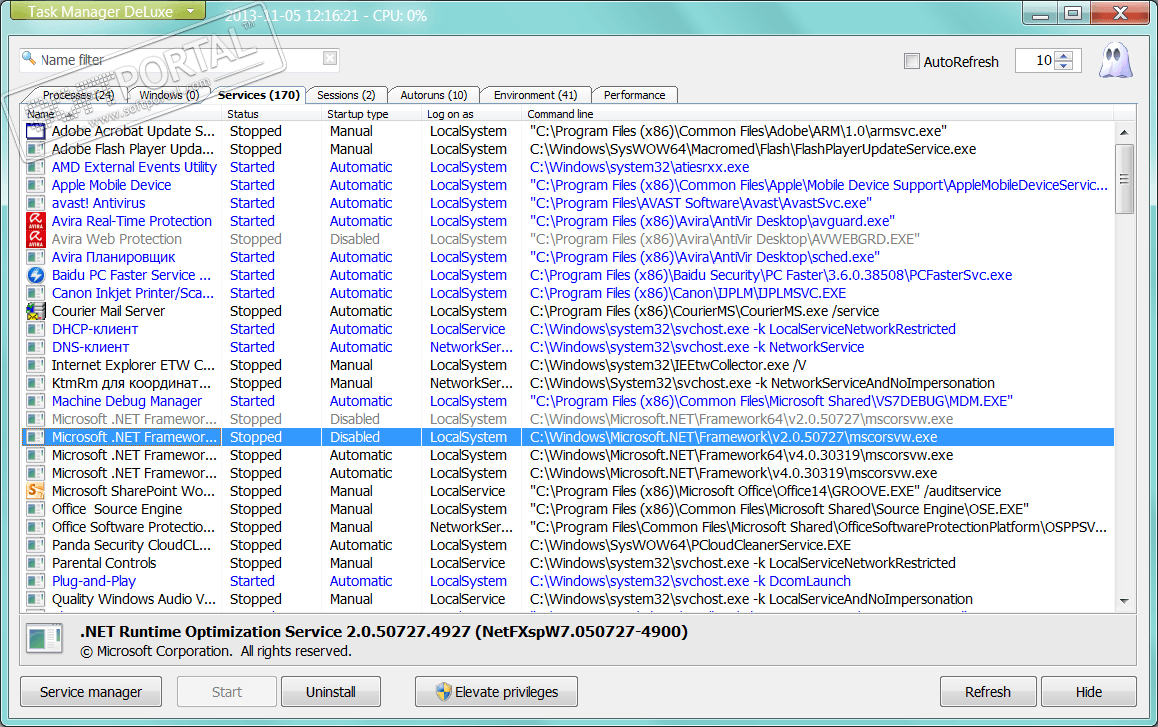This screenshot has height=727, width=1158.
Task: Click the Refresh button
Action: (x=987, y=692)
